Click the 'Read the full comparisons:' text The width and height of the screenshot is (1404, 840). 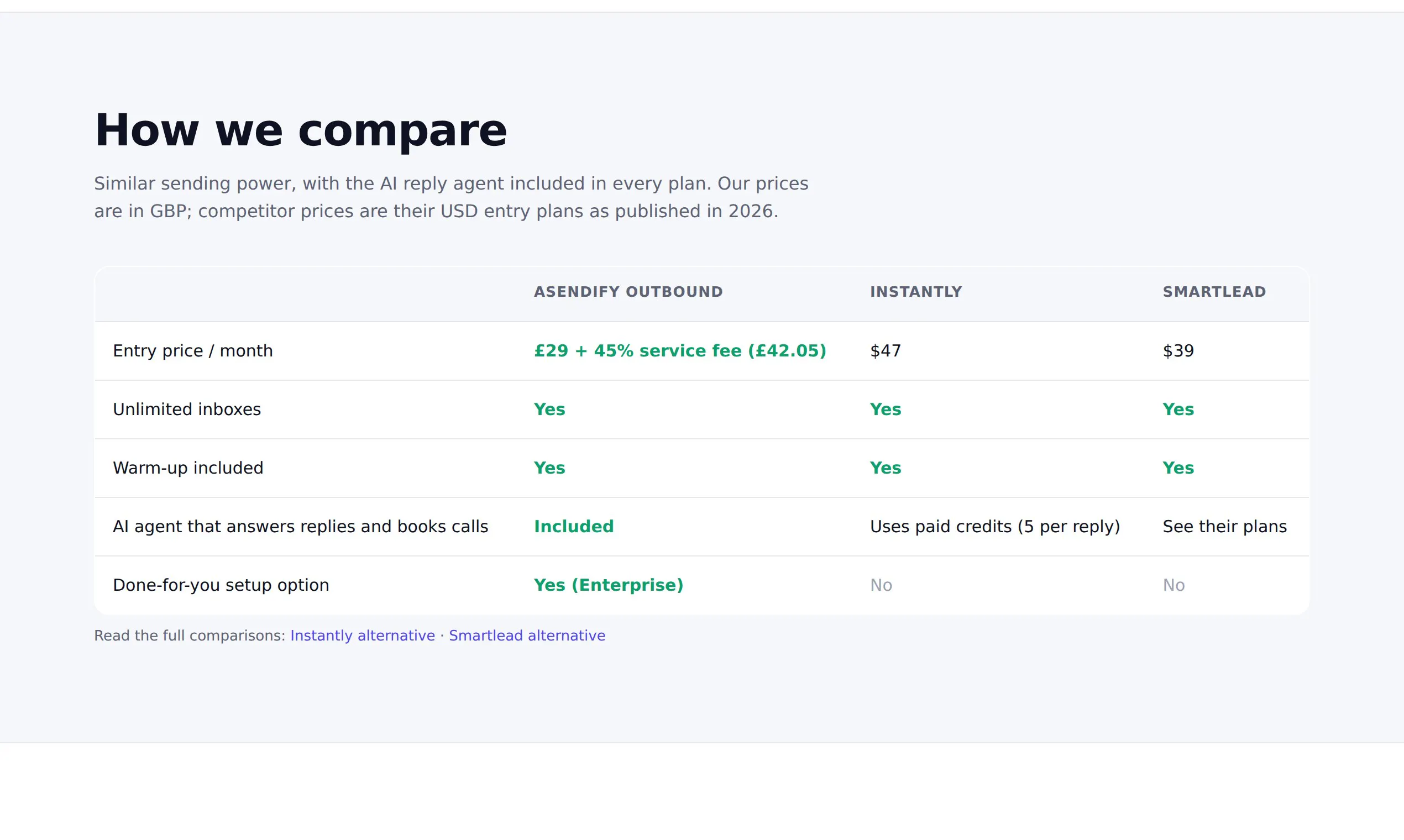(190, 636)
